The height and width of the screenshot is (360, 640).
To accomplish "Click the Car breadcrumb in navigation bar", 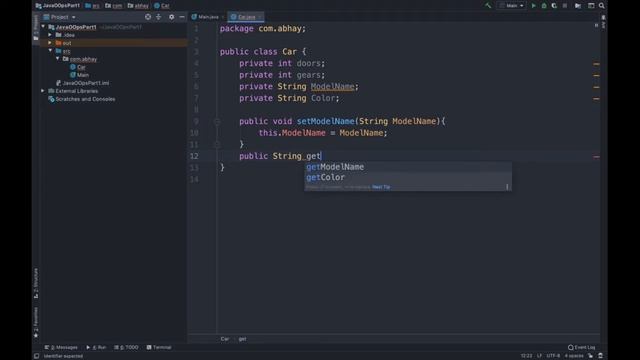I will point(162,6).
